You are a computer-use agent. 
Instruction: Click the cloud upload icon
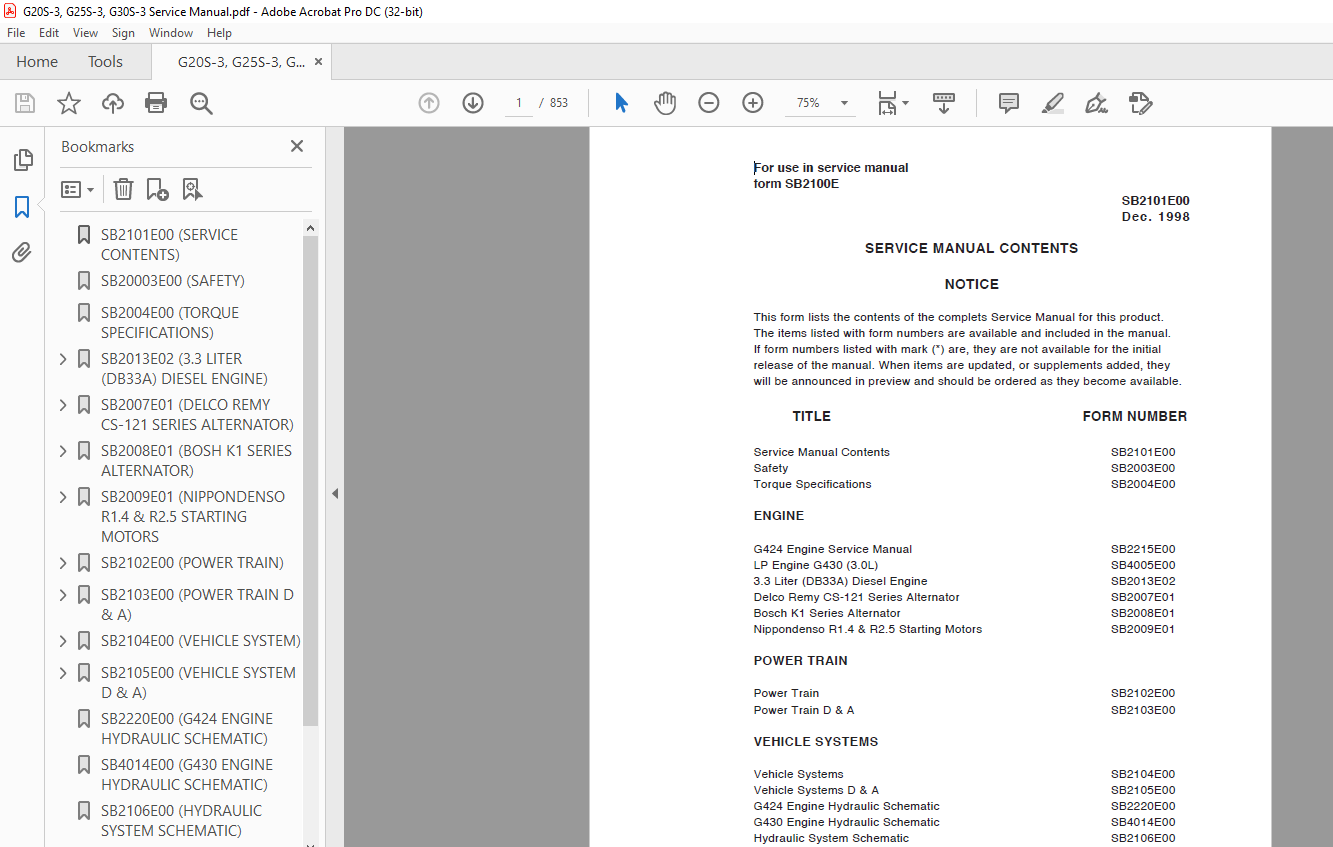pos(113,103)
